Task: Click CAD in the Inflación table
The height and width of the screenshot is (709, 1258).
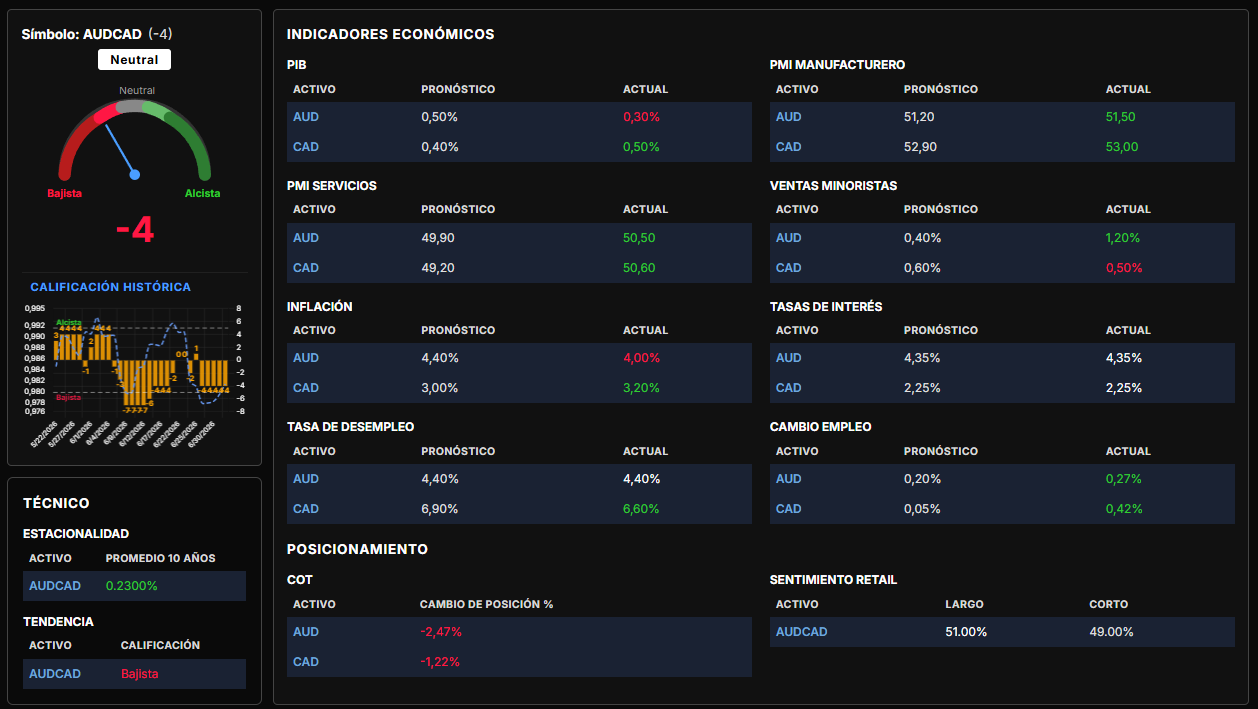Action: point(306,388)
